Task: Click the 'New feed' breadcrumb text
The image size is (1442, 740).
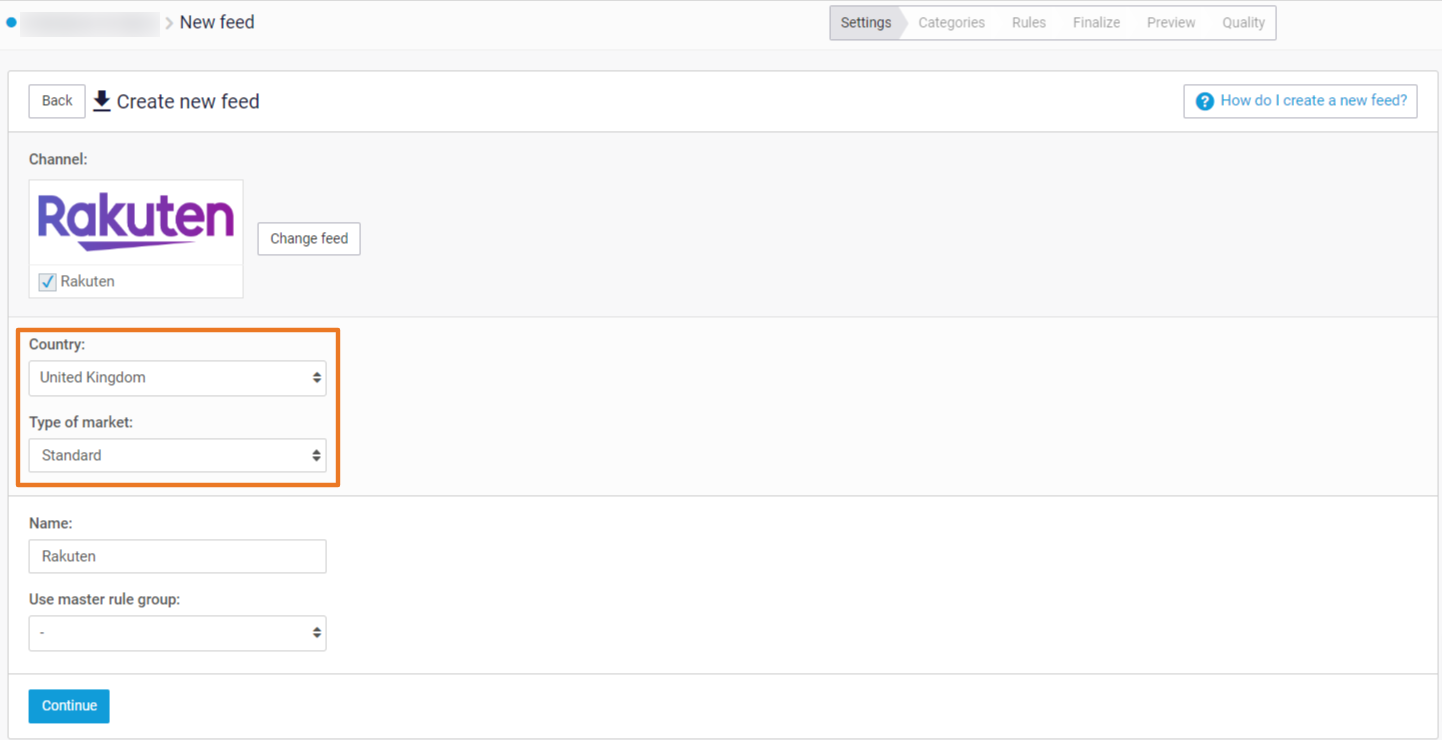Action: 217,22
